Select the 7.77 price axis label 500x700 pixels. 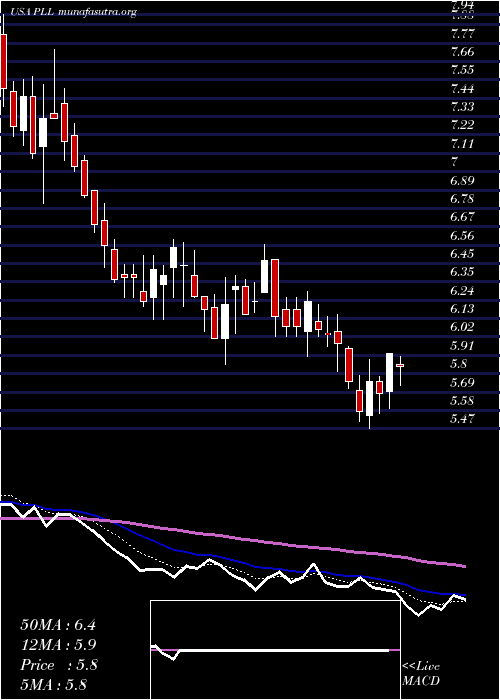(x=462, y=34)
